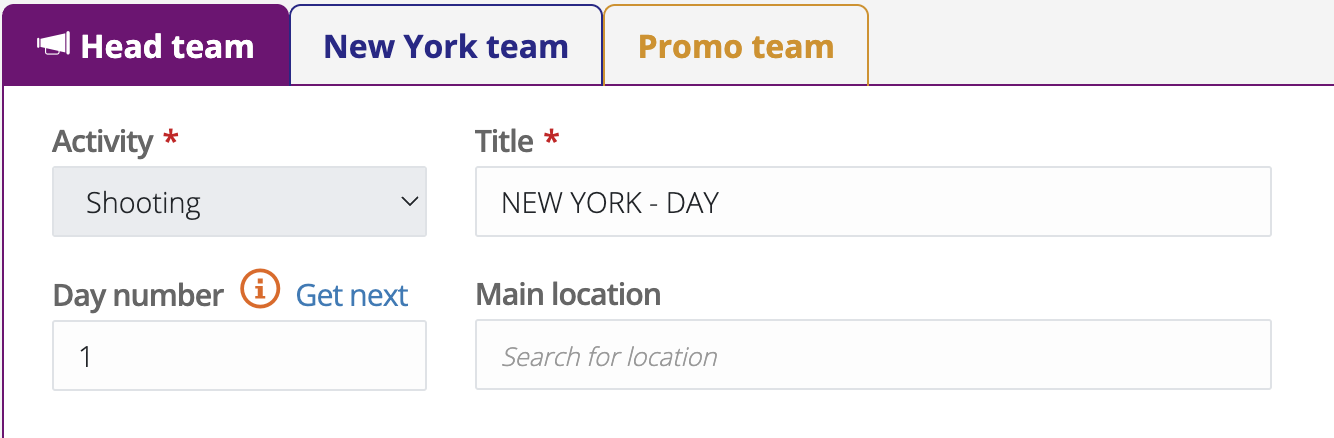Click the Day number label

(x=138, y=295)
